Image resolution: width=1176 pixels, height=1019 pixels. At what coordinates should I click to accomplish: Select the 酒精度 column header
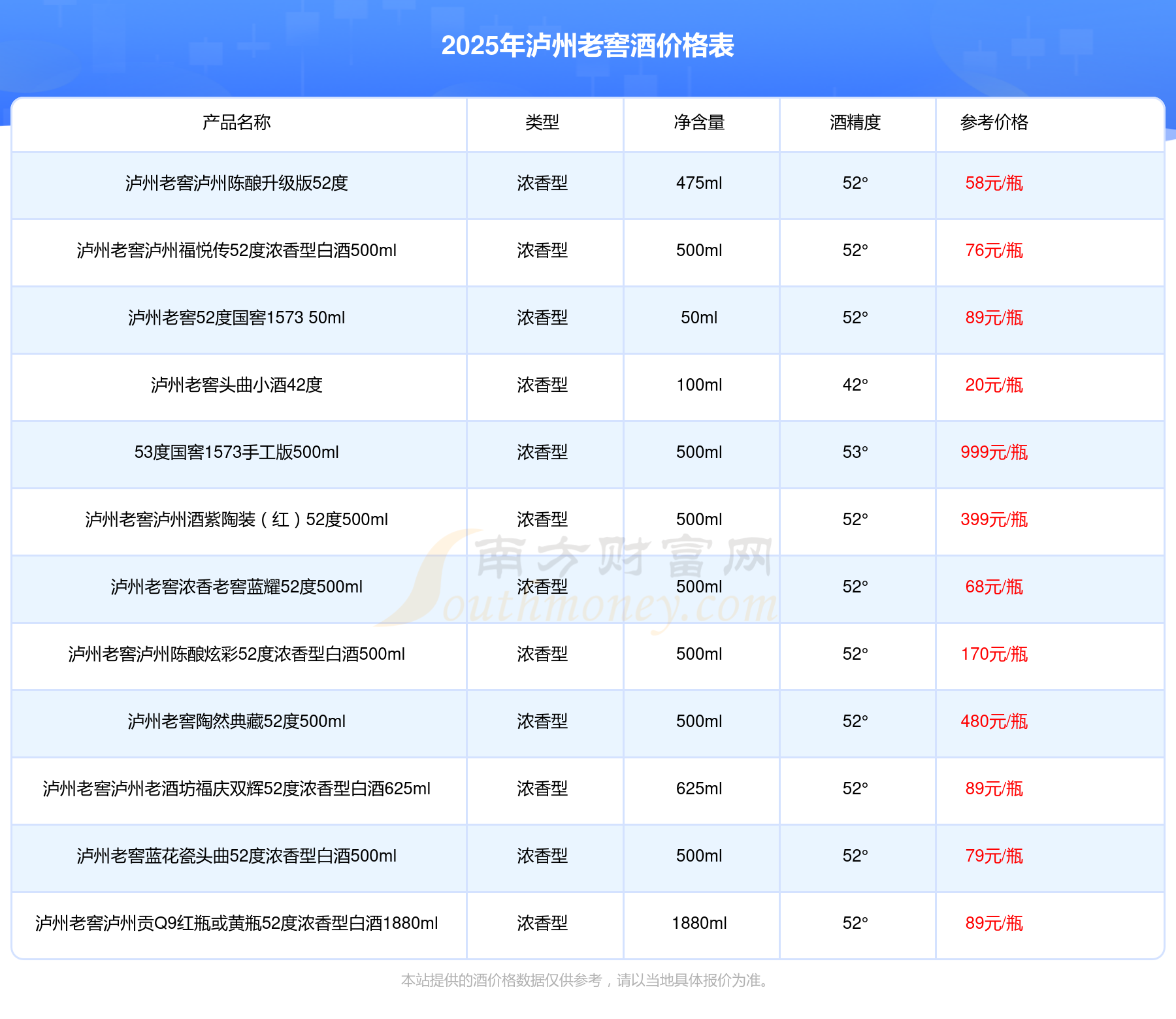coord(855,122)
